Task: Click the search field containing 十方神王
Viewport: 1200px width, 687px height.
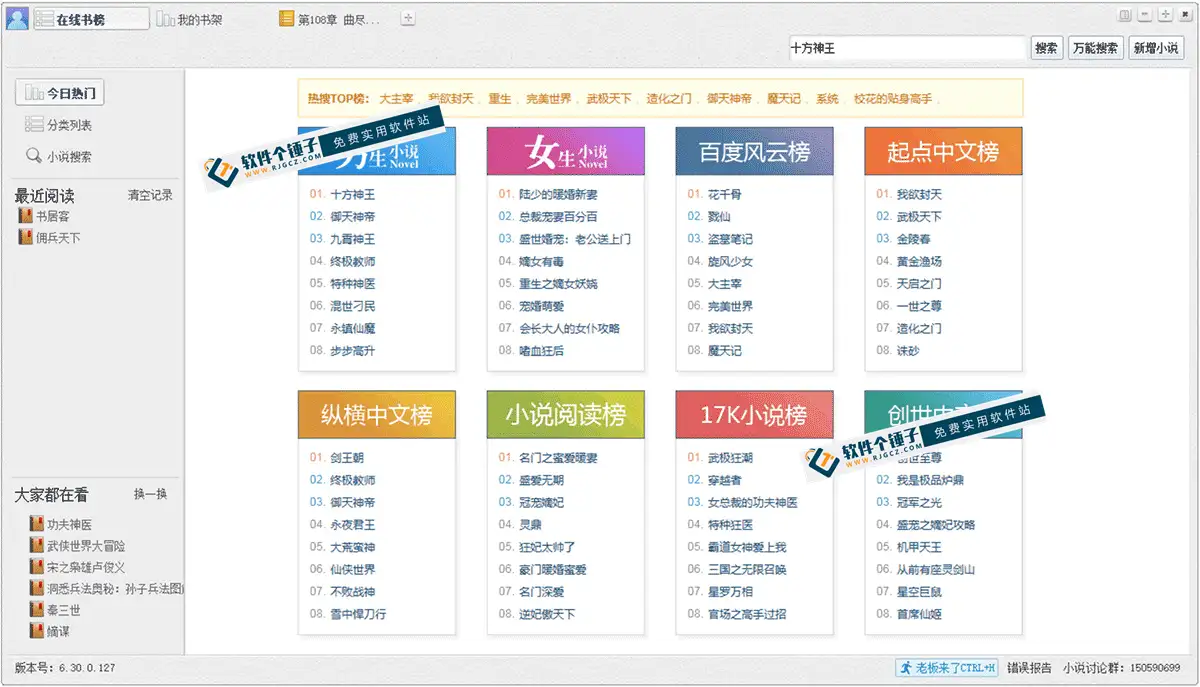Action: point(905,48)
